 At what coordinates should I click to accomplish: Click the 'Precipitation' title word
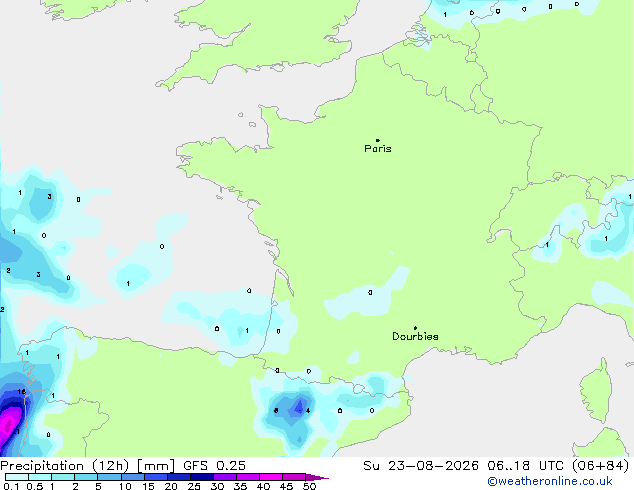(x=42, y=466)
